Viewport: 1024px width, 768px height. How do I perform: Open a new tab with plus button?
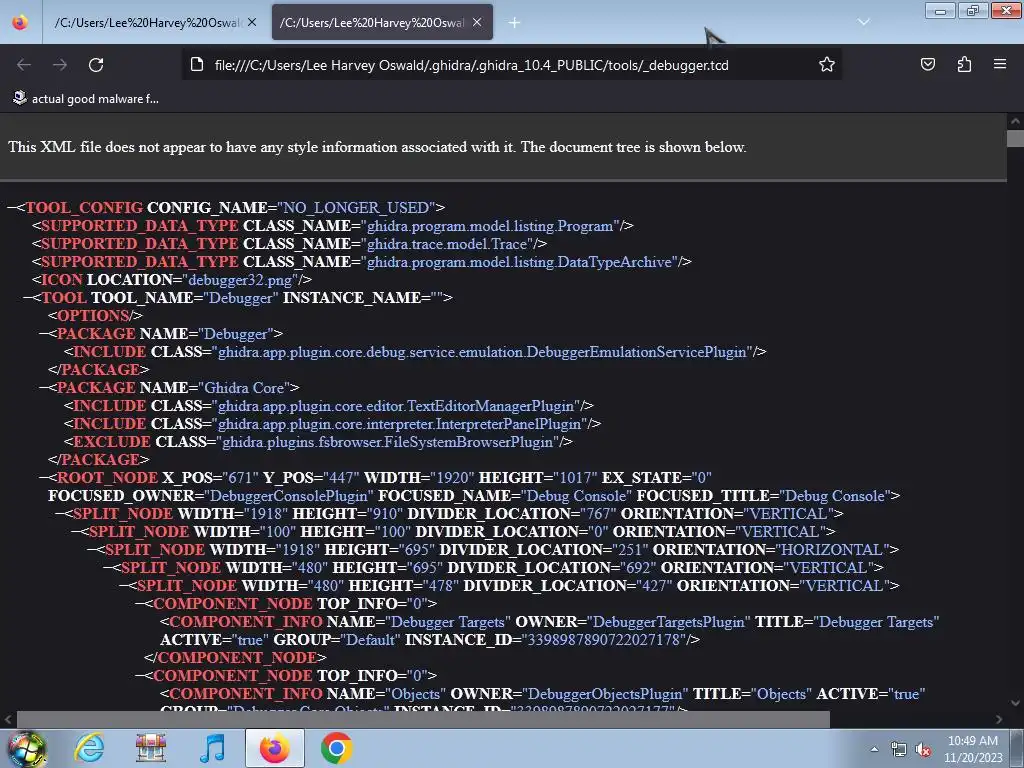pyautogui.click(x=515, y=23)
